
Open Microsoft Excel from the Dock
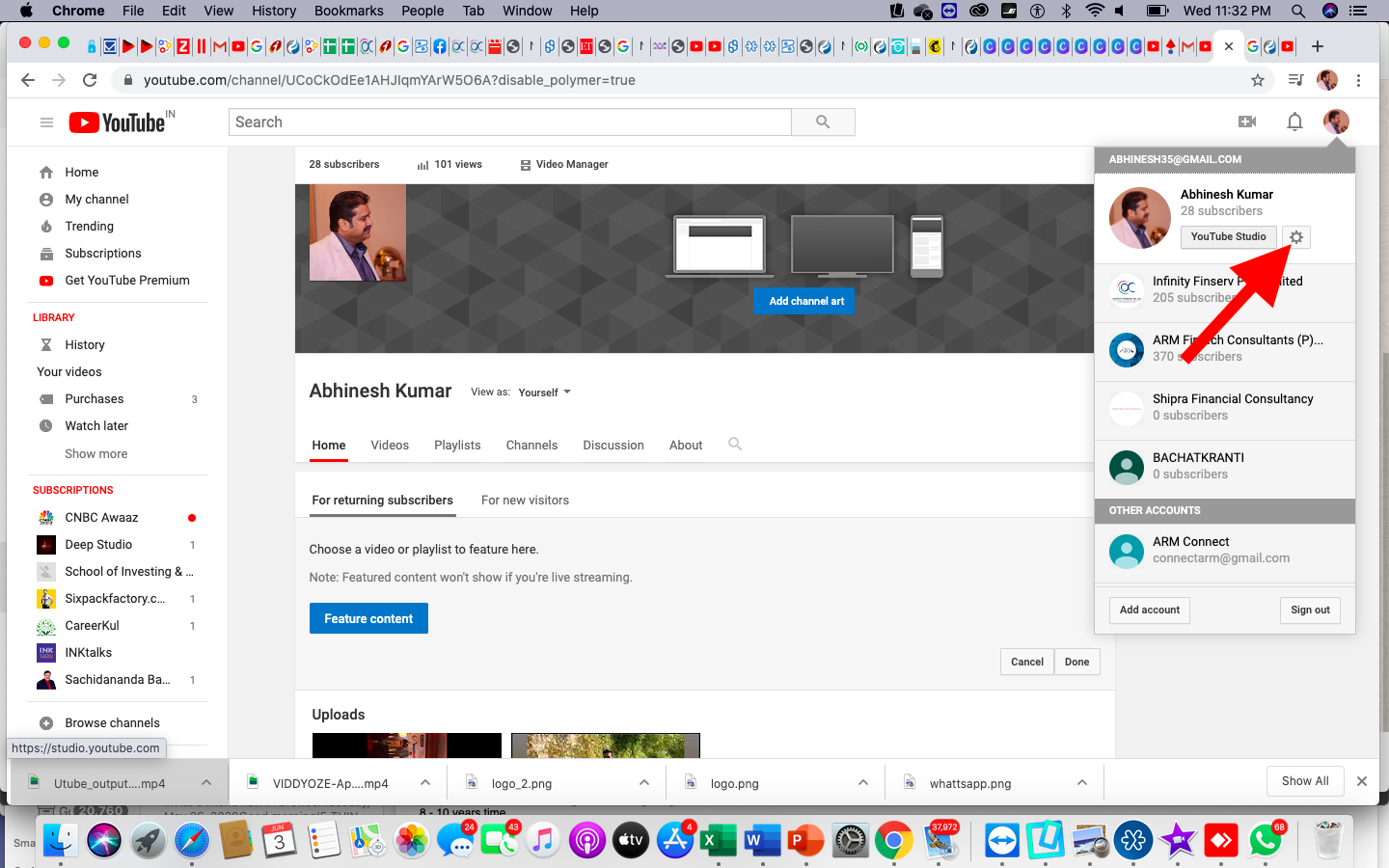click(x=717, y=841)
